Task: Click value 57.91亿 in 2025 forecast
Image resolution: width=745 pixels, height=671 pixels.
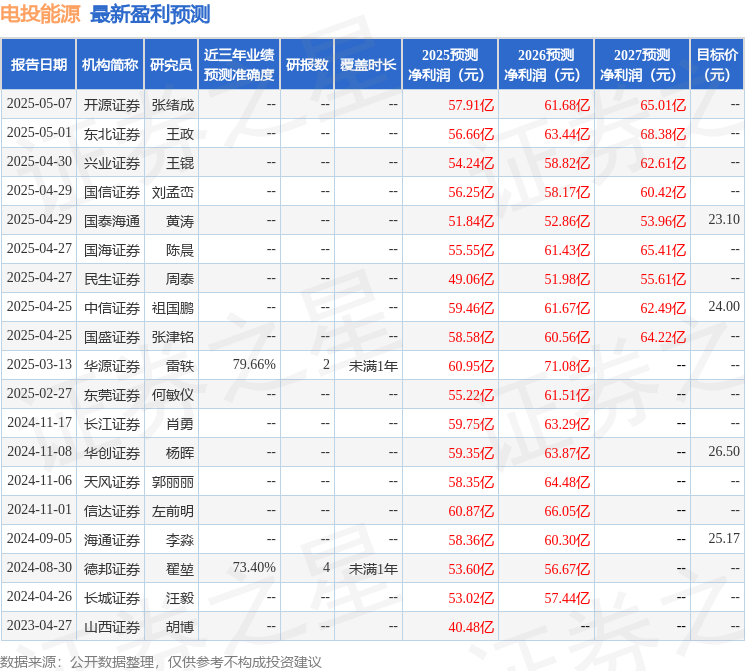Action: tap(471, 105)
